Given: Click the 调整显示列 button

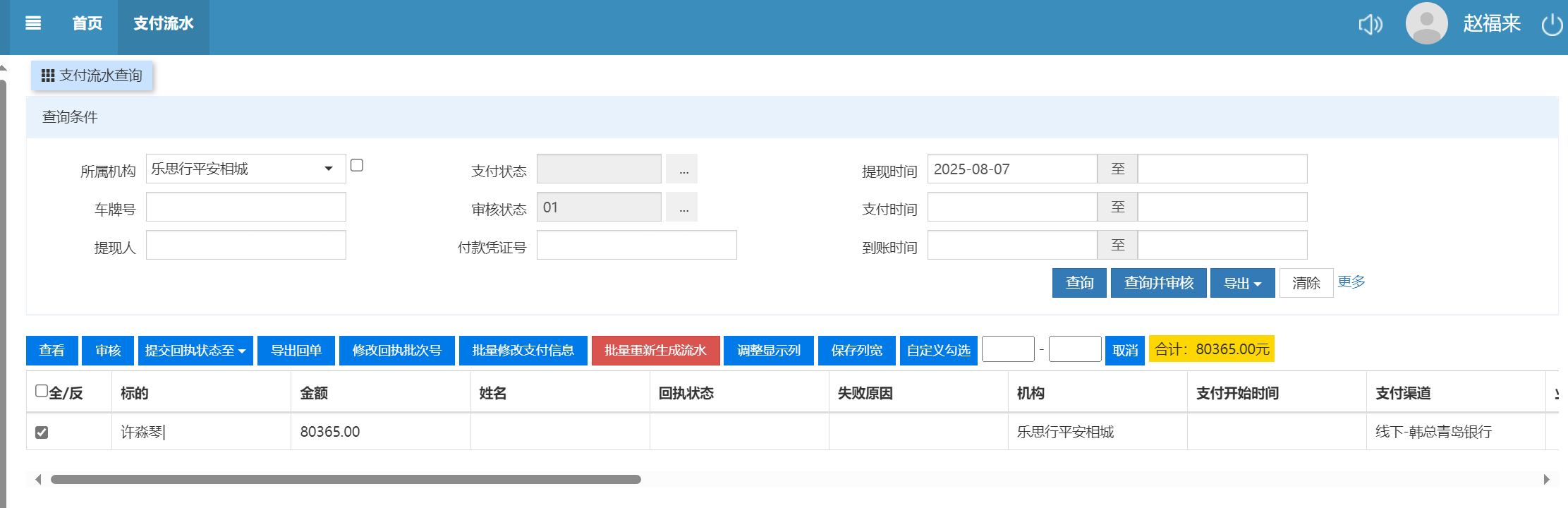Looking at the screenshot, I should 769,351.
